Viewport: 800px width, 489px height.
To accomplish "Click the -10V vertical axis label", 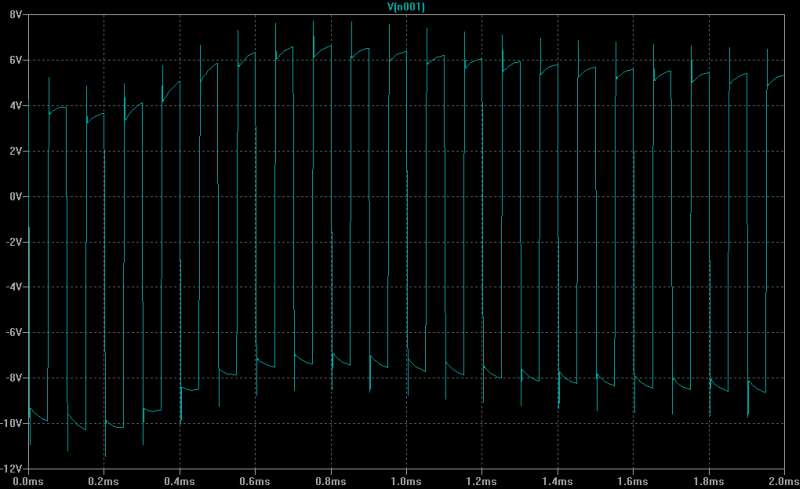I will (x=13, y=423).
